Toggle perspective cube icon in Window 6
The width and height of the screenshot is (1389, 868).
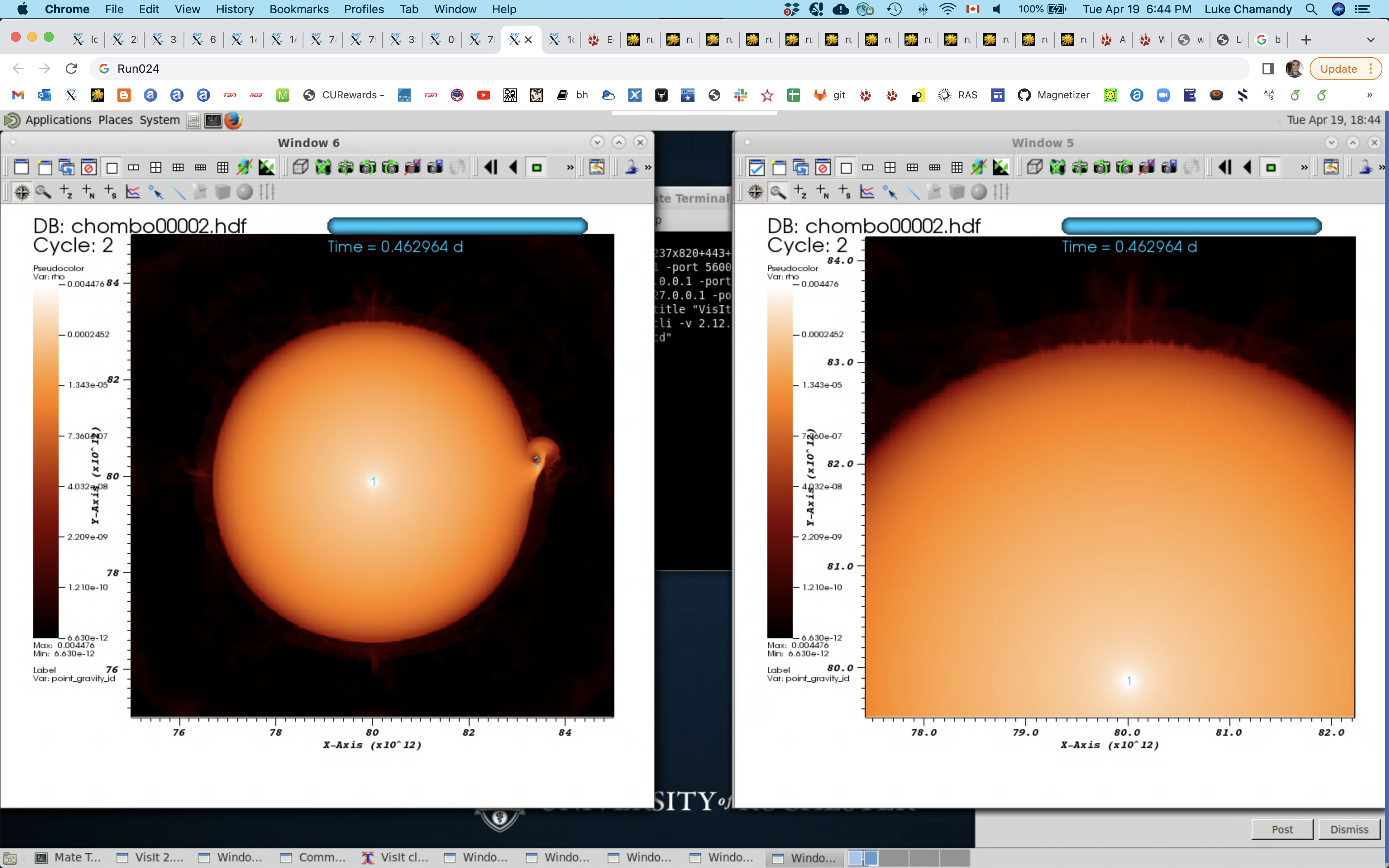coord(300,167)
